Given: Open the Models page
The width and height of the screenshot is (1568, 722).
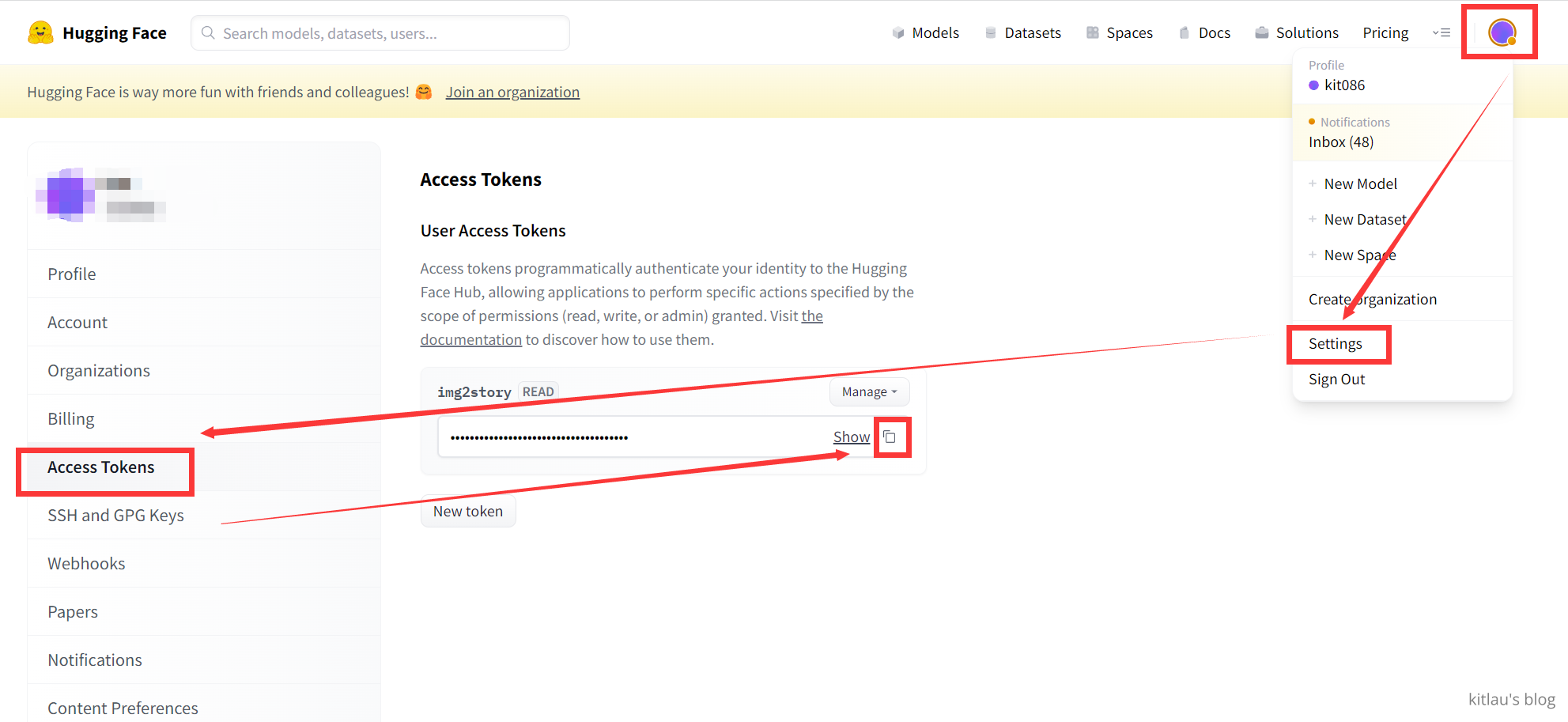Looking at the screenshot, I should coord(925,32).
